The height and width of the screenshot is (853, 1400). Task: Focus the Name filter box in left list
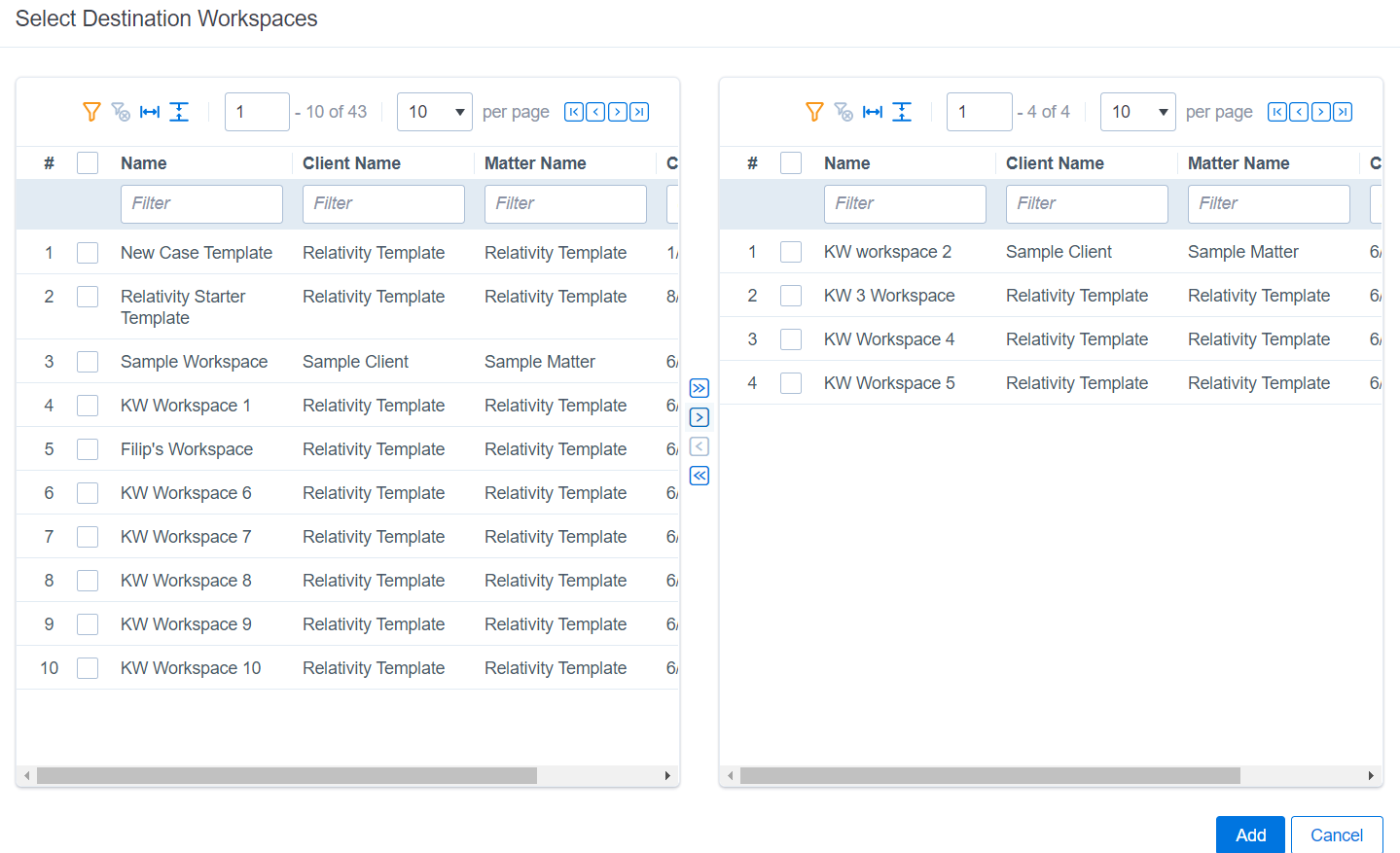pos(201,203)
